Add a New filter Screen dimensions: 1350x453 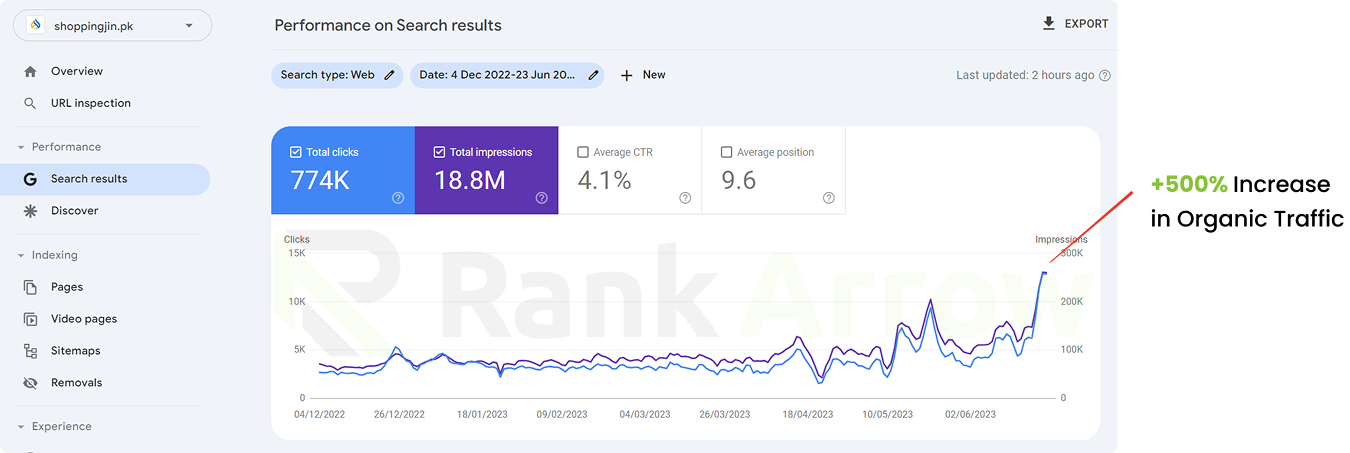pos(643,75)
